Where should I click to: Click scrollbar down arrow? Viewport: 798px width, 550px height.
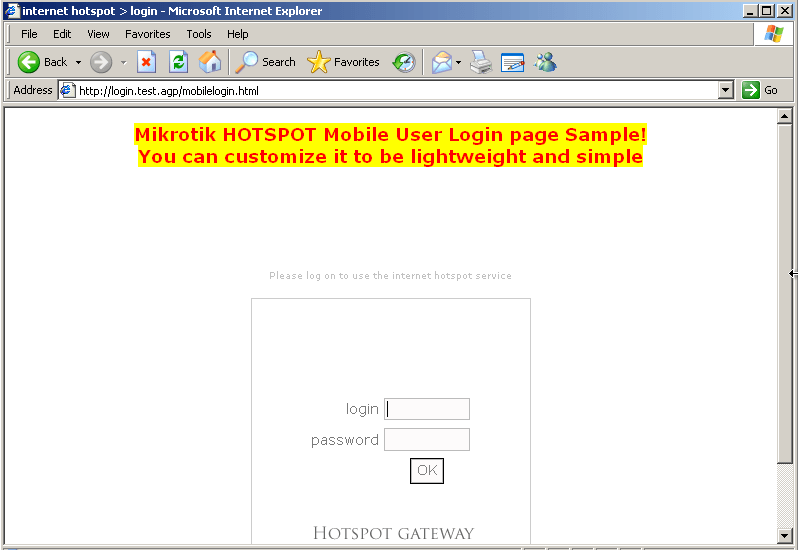click(x=785, y=535)
